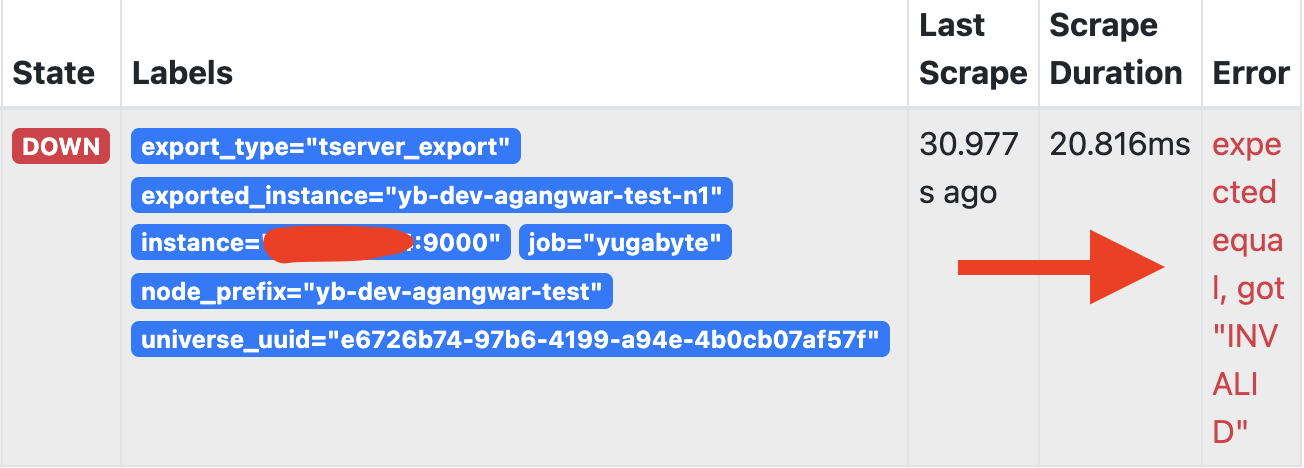Click the universe_uuid label badge
This screenshot has height=468, width=1304.
click(510, 339)
